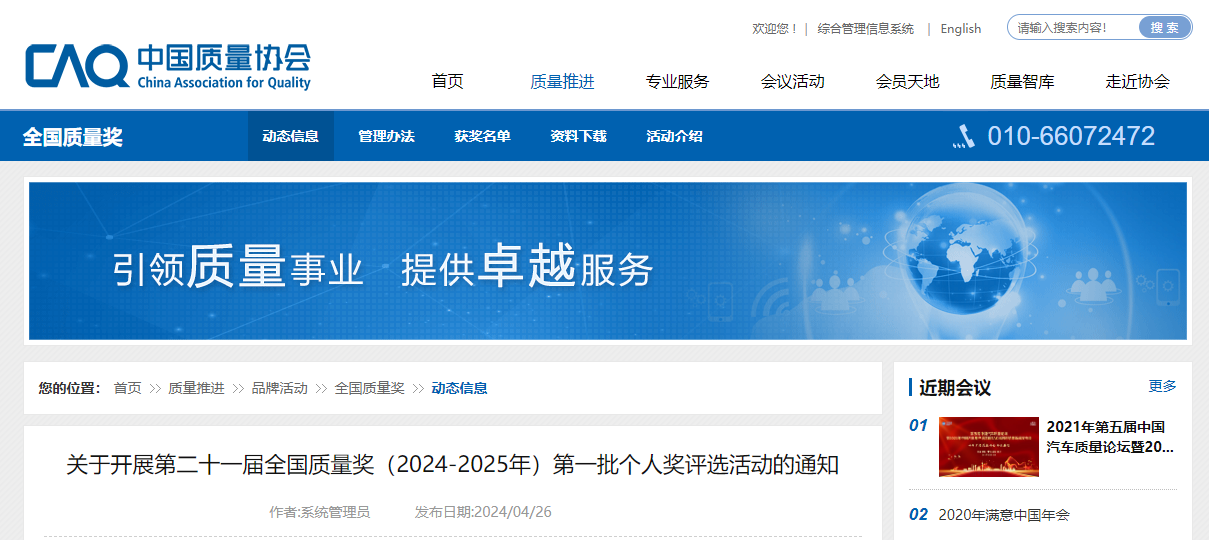Screen dimensions: 1209x540
Task: Open the 会议活动 main navigation item
Action: (x=792, y=82)
